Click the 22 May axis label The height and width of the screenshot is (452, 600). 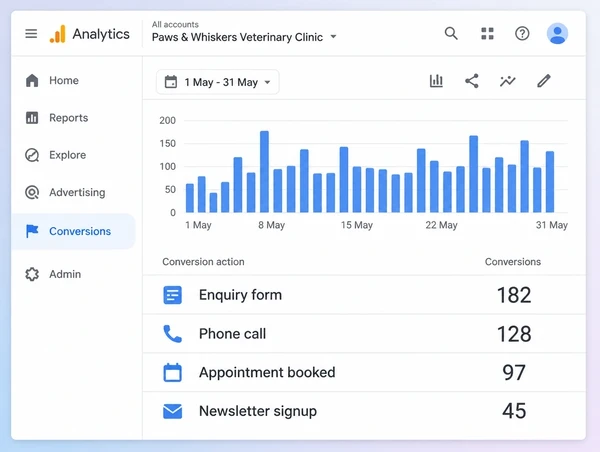pos(441,225)
